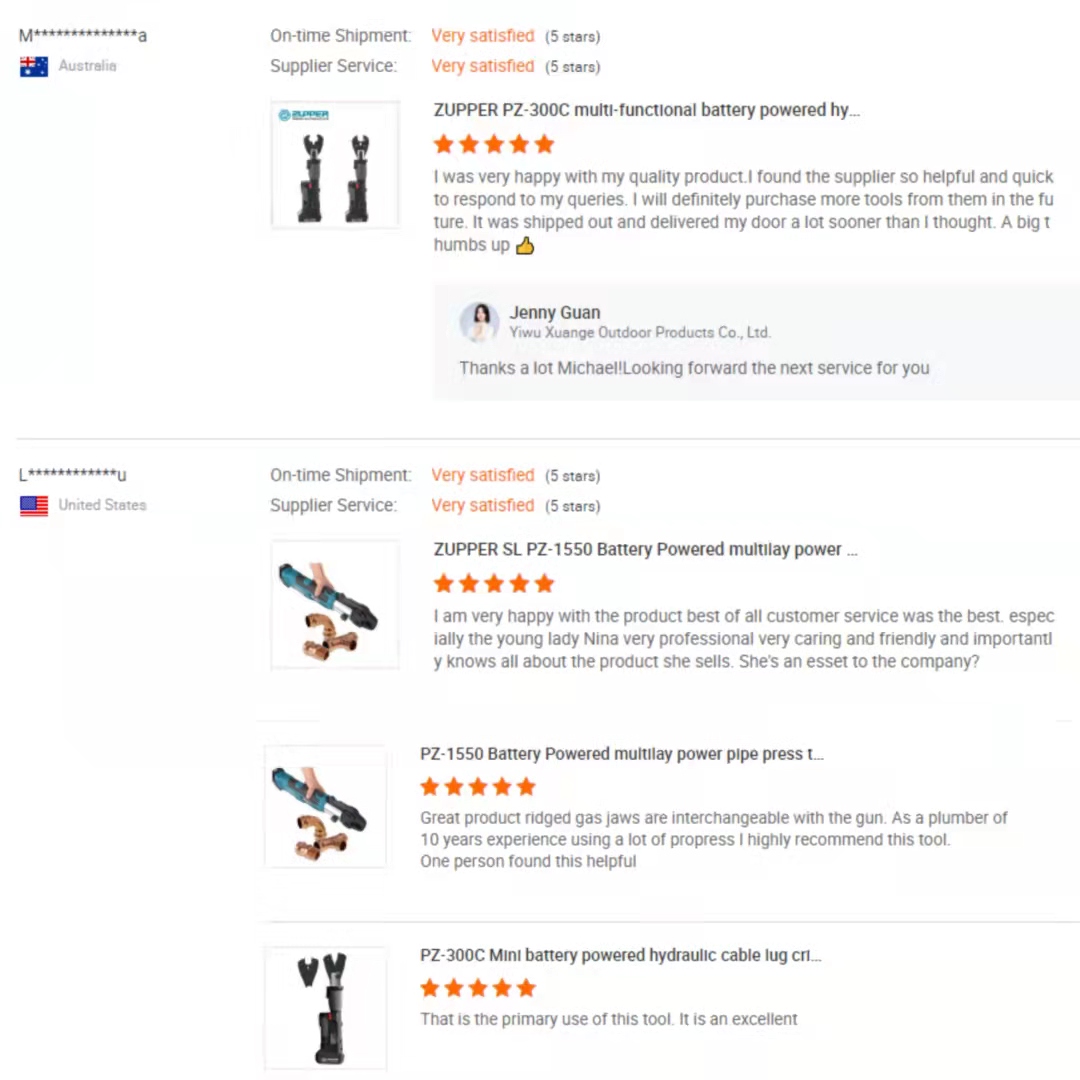Click the Australia flag icon

34,67
